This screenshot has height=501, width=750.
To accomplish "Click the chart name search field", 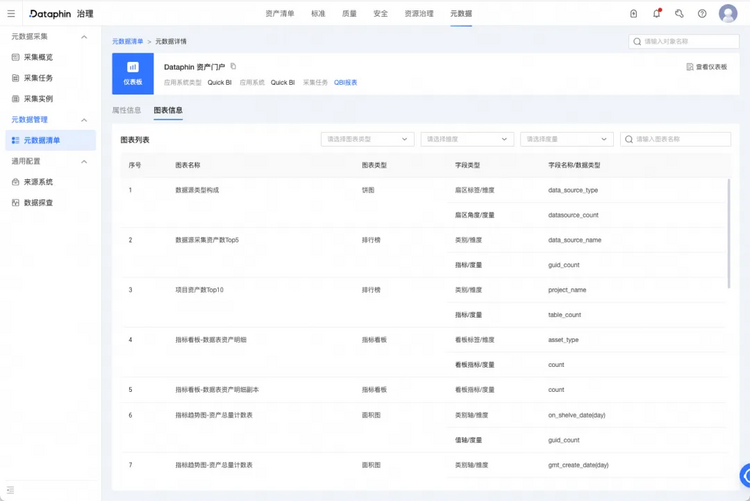I will point(675,139).
